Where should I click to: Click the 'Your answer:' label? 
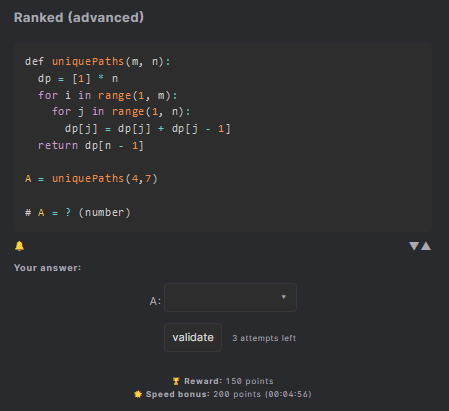tap(48, 268)
